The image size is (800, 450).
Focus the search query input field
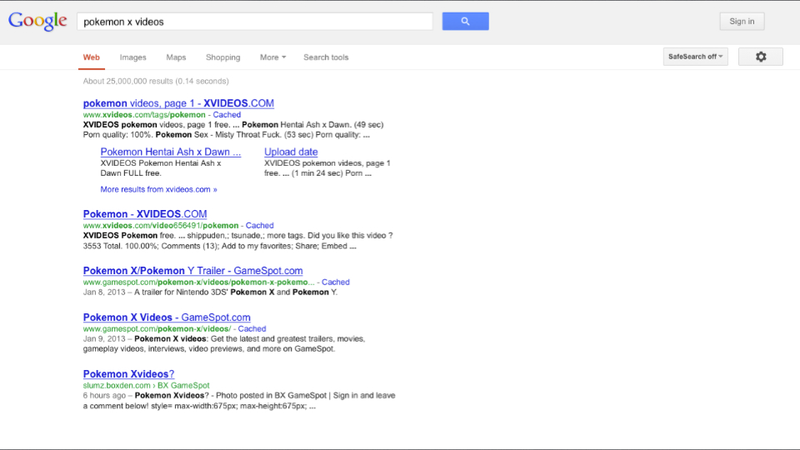coord(255,21)
